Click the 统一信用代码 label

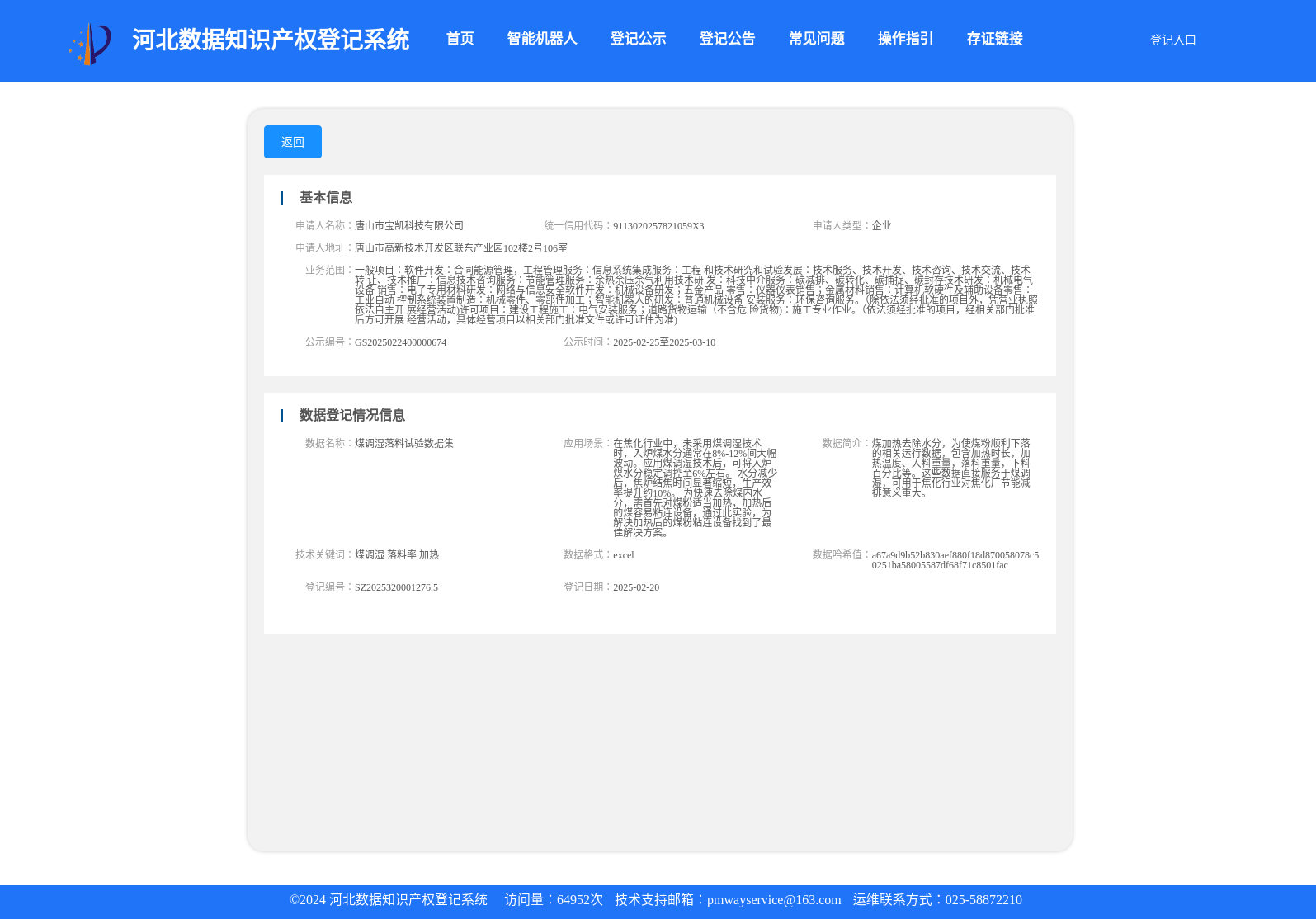pos(578,226)
